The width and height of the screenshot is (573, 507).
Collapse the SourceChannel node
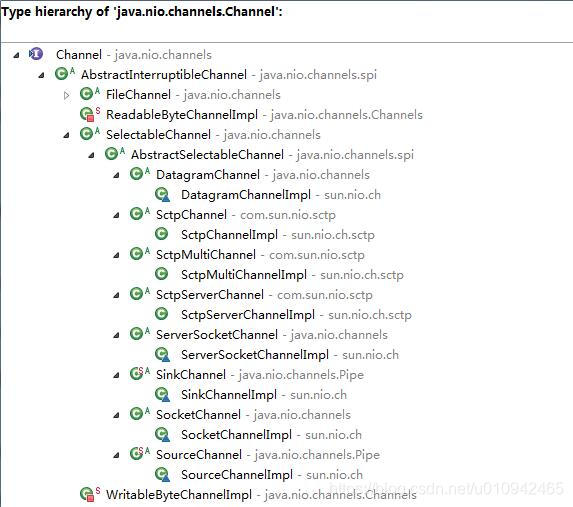click(116, 455)
